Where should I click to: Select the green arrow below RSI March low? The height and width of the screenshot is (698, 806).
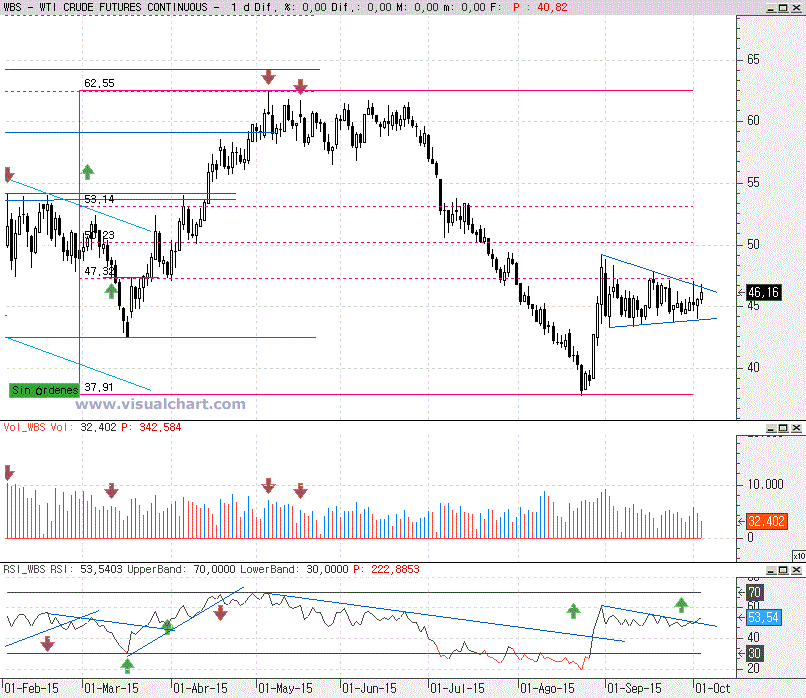coord(127,666)
